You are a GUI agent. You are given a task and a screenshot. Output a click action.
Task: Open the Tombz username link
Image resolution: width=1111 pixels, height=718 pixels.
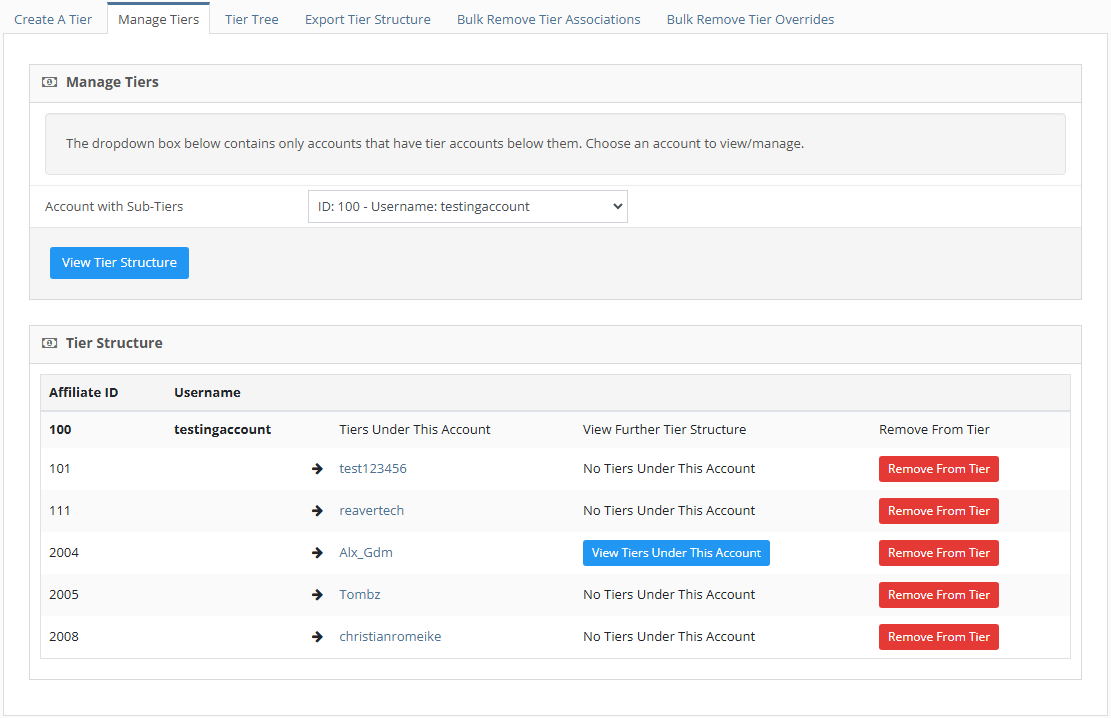(x=360, y=595)
